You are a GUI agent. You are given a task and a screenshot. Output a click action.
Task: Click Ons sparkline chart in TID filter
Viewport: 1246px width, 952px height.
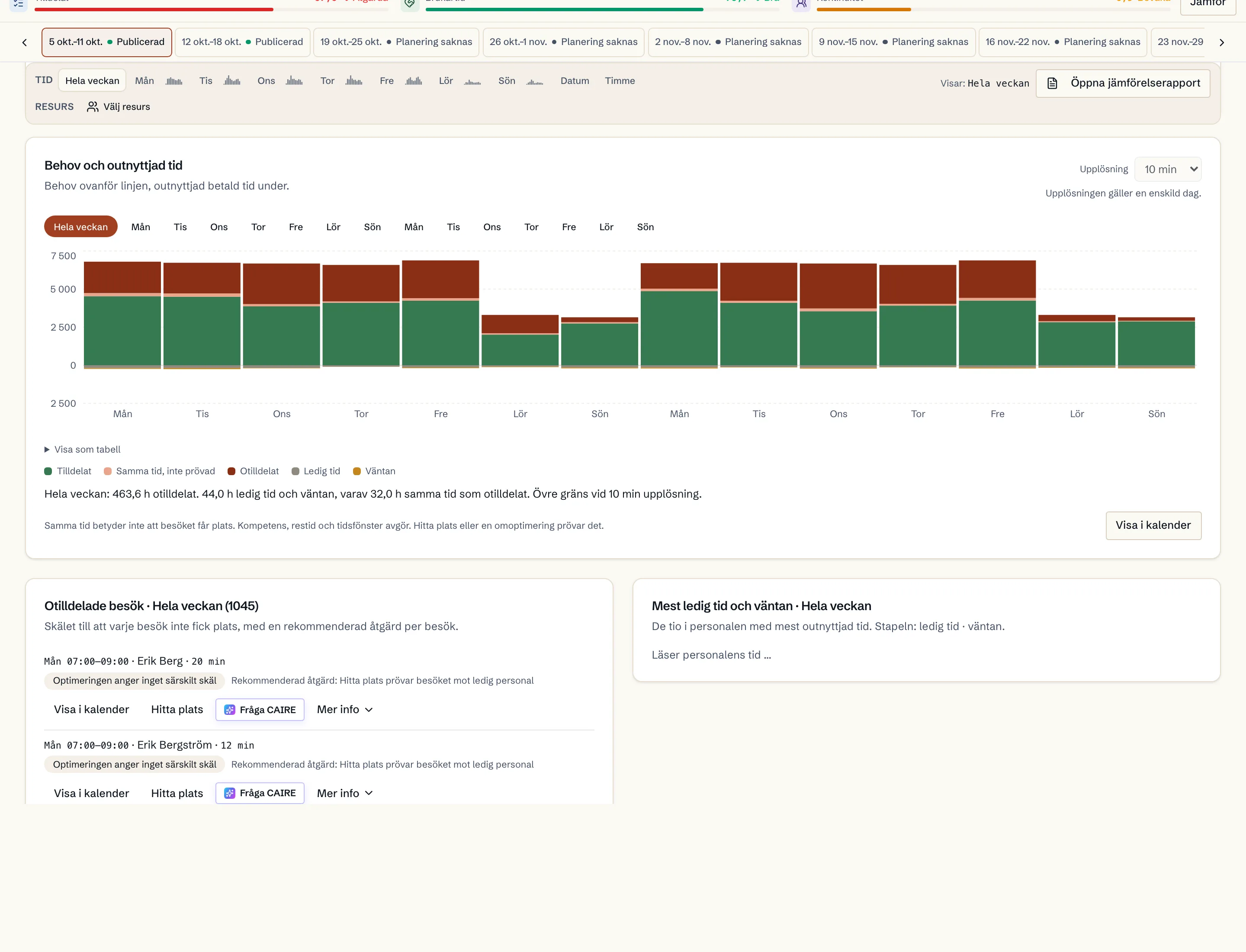coord(294,81)
